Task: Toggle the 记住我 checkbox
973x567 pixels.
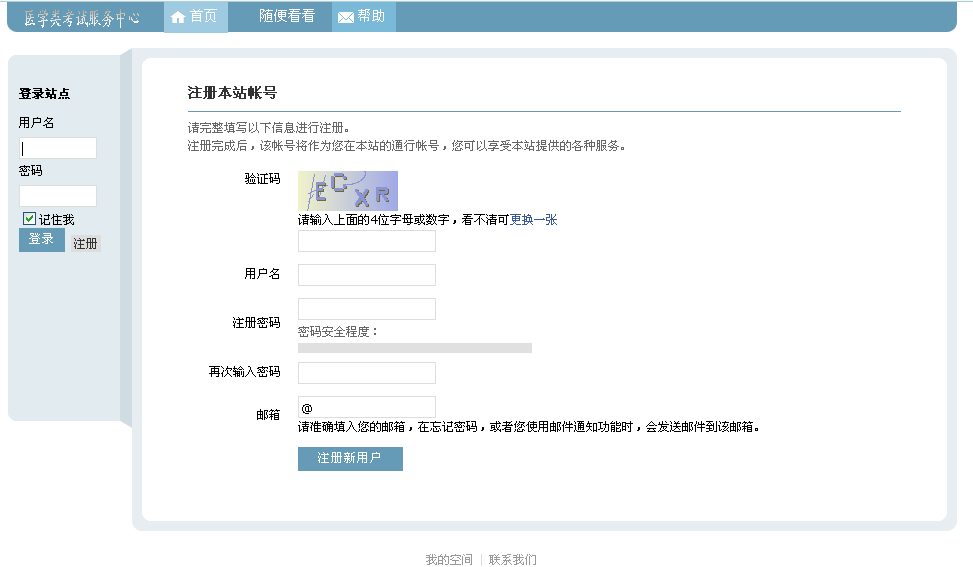Action: (29, 218)
